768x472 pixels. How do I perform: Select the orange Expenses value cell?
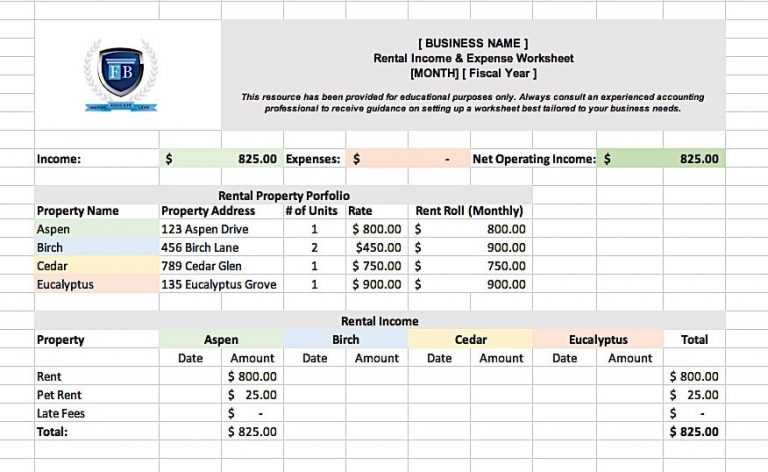tap(408, 159)
